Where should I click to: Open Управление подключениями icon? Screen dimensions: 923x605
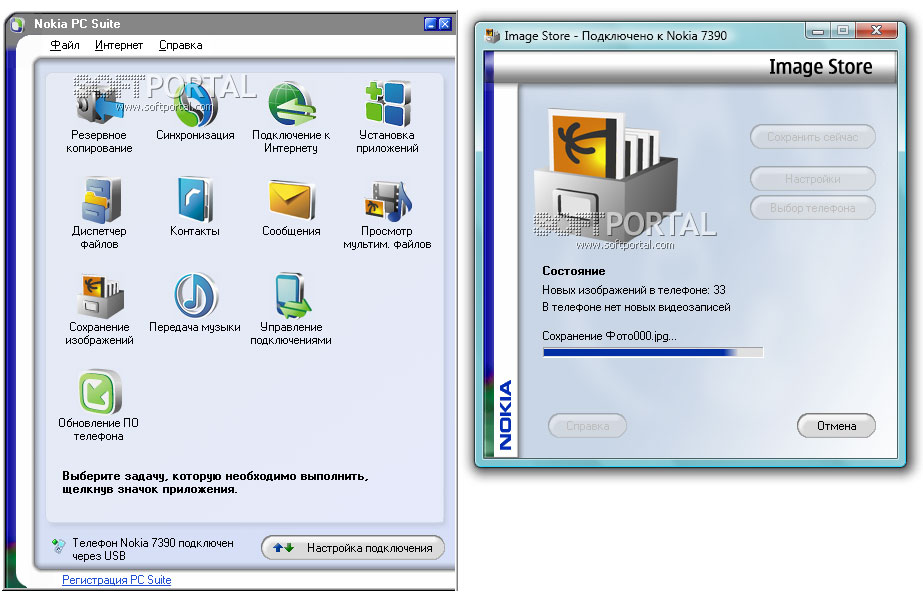[x=291, y=296]
